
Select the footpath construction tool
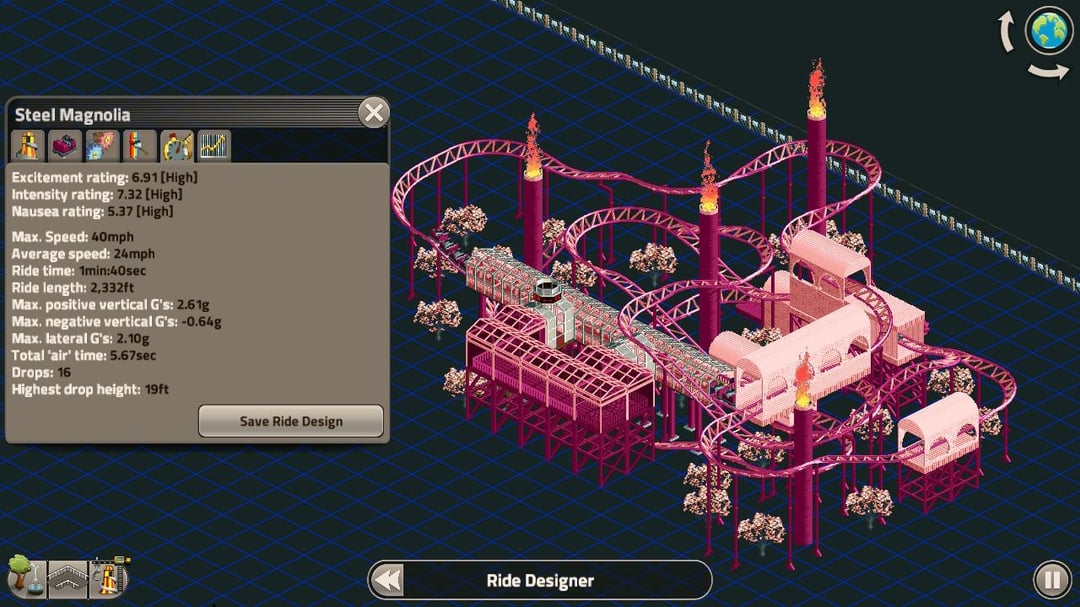67,579
